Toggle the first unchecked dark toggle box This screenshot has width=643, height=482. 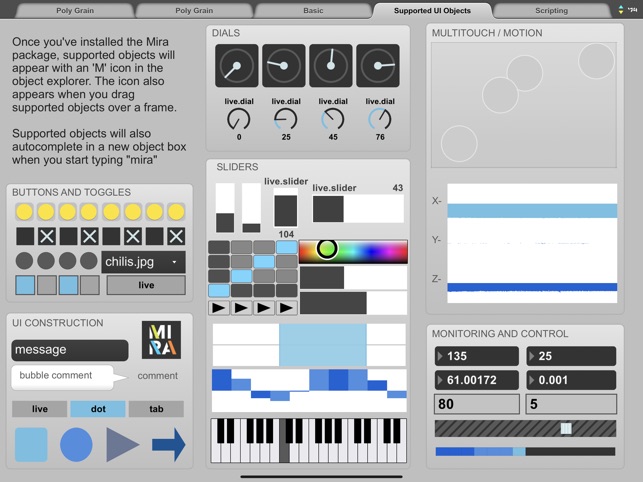click(x=25, y=236)
